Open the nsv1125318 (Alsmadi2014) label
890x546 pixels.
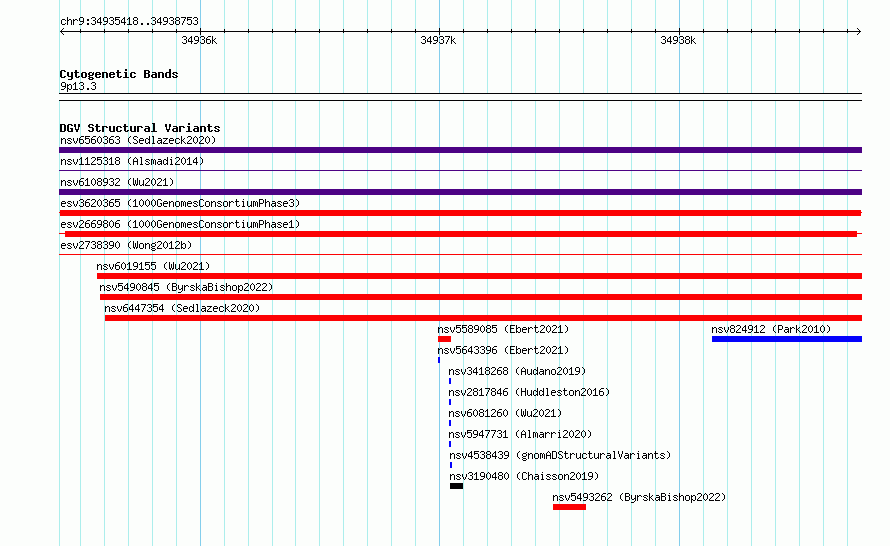132,161
